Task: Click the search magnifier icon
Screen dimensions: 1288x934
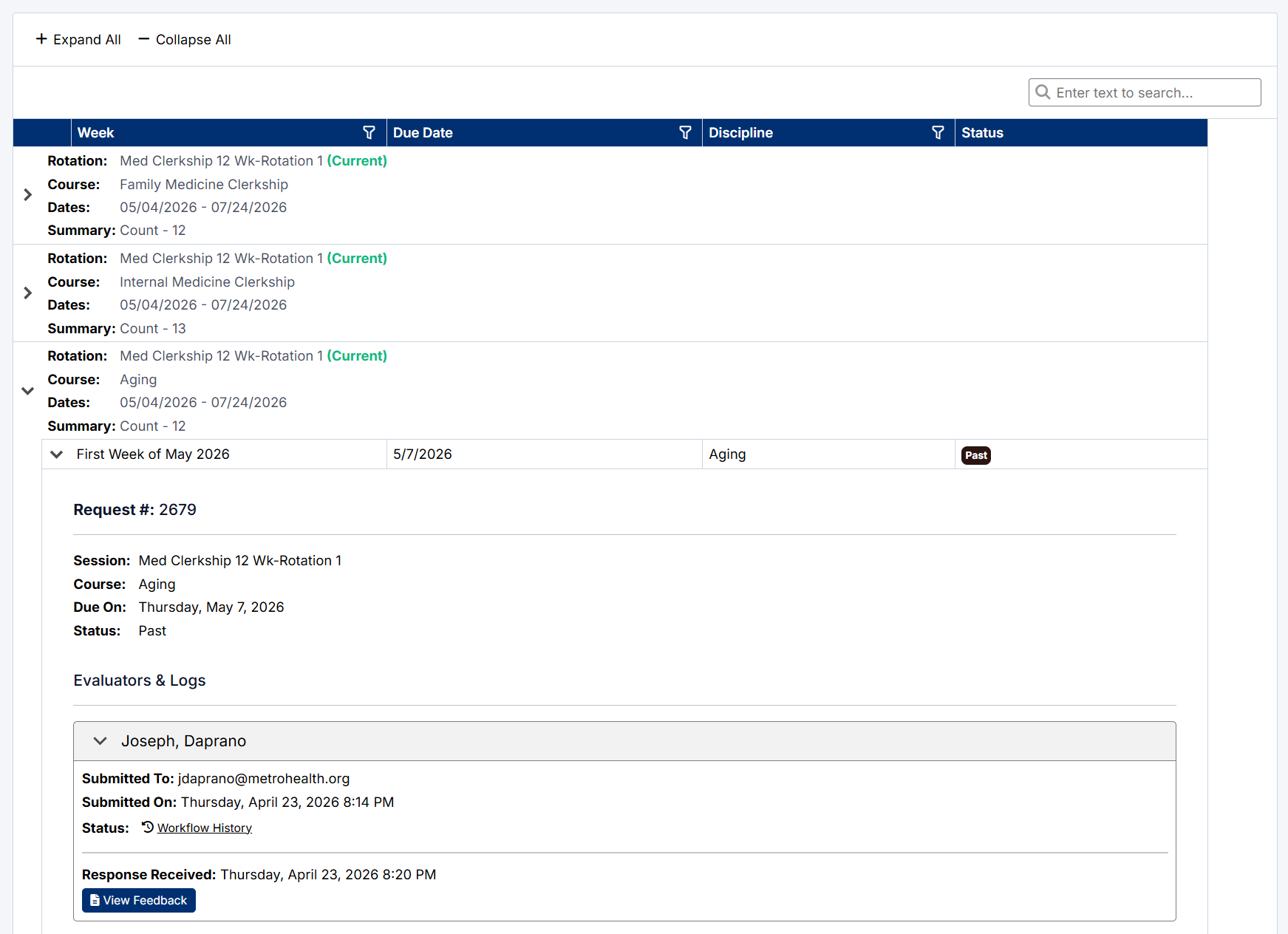Action: tap(1043, 92)
